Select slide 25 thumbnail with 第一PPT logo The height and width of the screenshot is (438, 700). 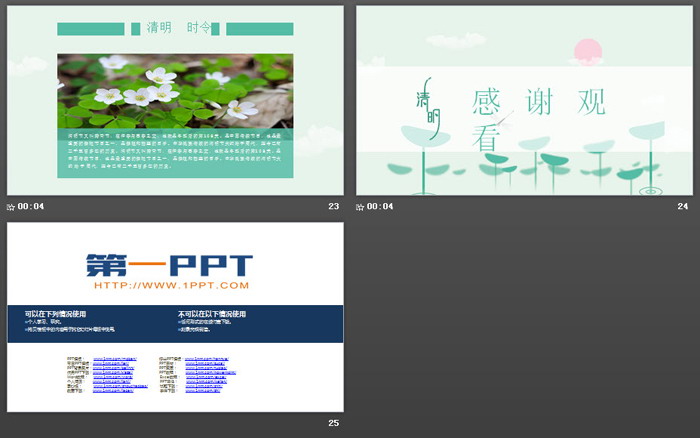coord(175,317)
